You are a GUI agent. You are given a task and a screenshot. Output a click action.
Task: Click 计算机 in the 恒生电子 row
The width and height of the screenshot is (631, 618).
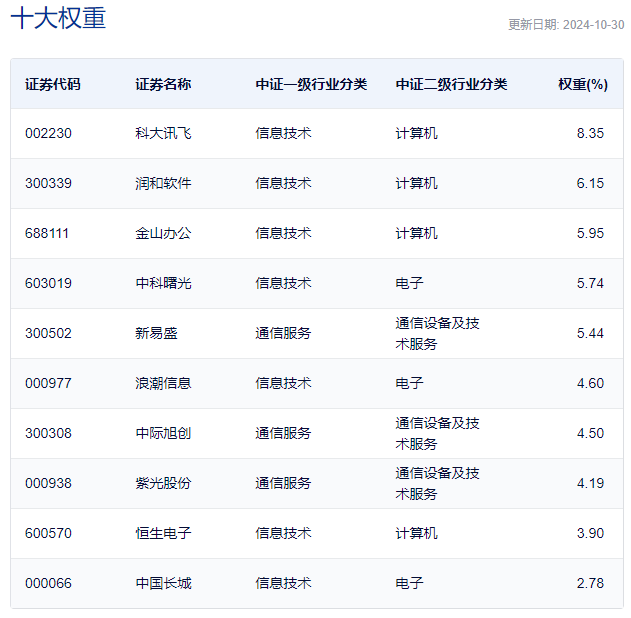[x=416, y=533]
